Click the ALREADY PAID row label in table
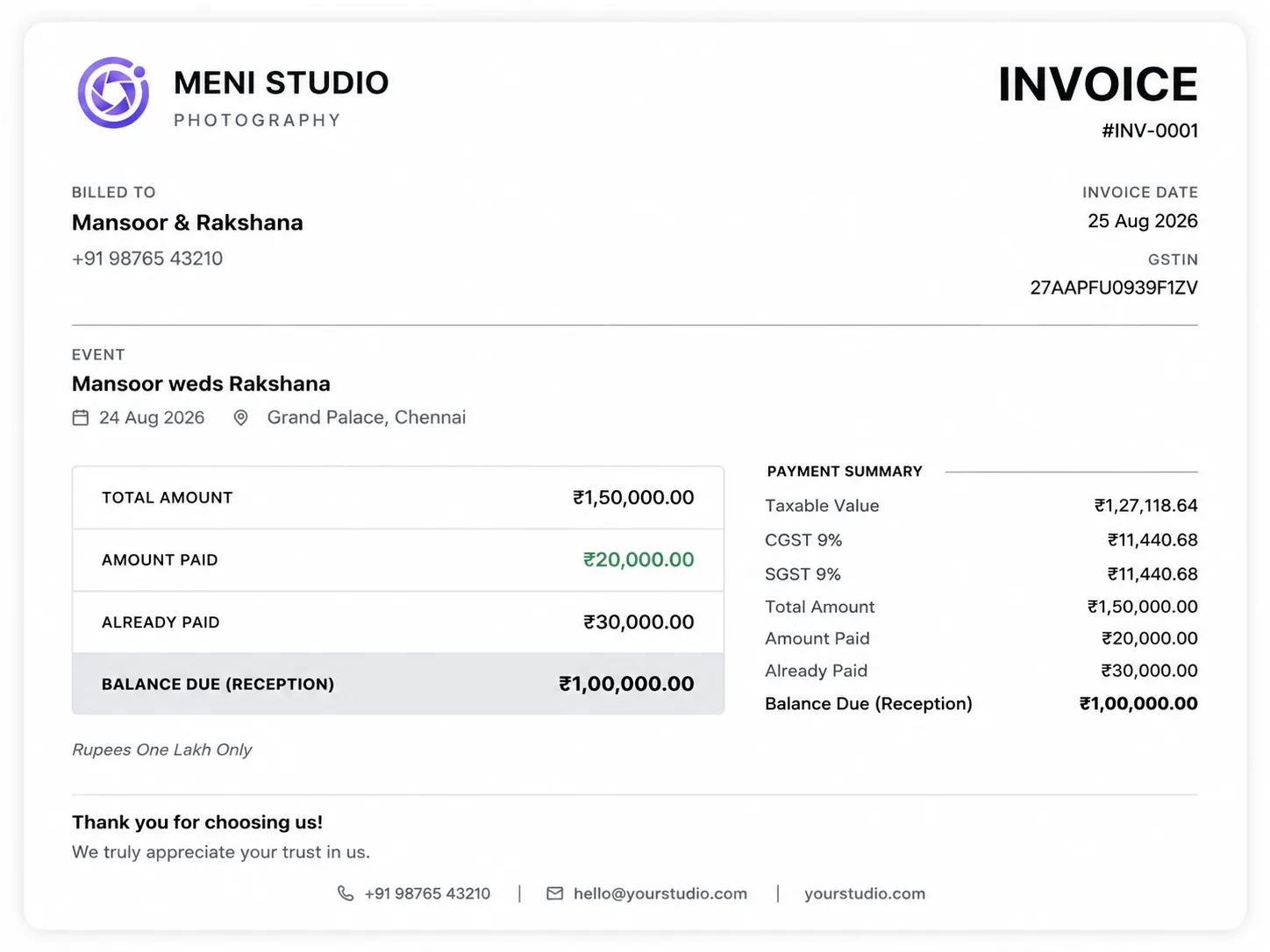 (x=161, y=622)
